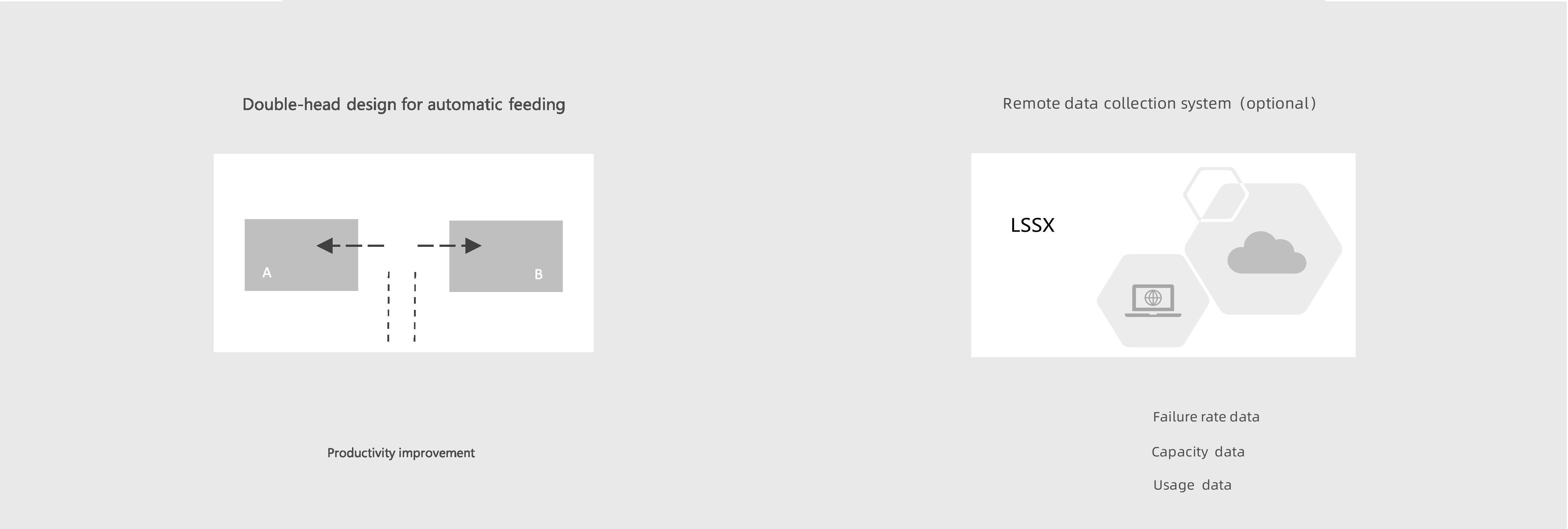This screenshot has height=529, width=1568.
Task: Select the LSSX text label
Action: pyautogui.click(x=1032, y=225)
